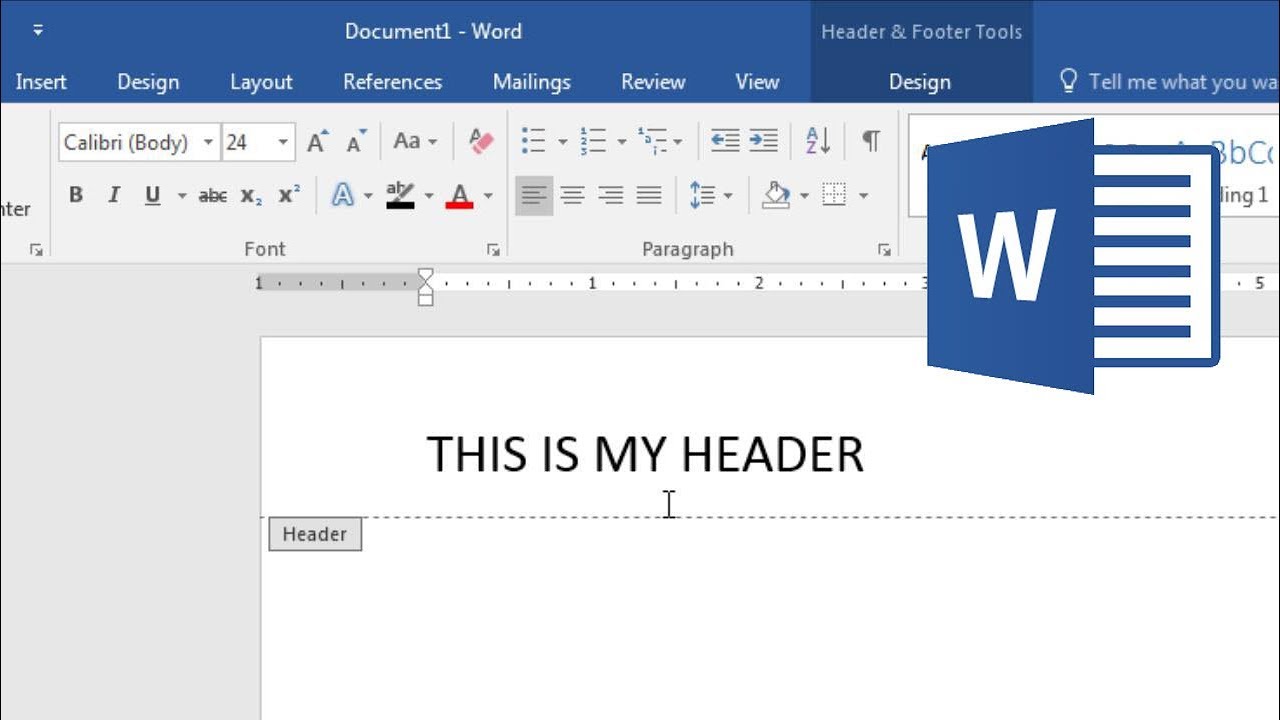
Task: Click the Sort A-Z icon
Action: (x=817, y=141)
